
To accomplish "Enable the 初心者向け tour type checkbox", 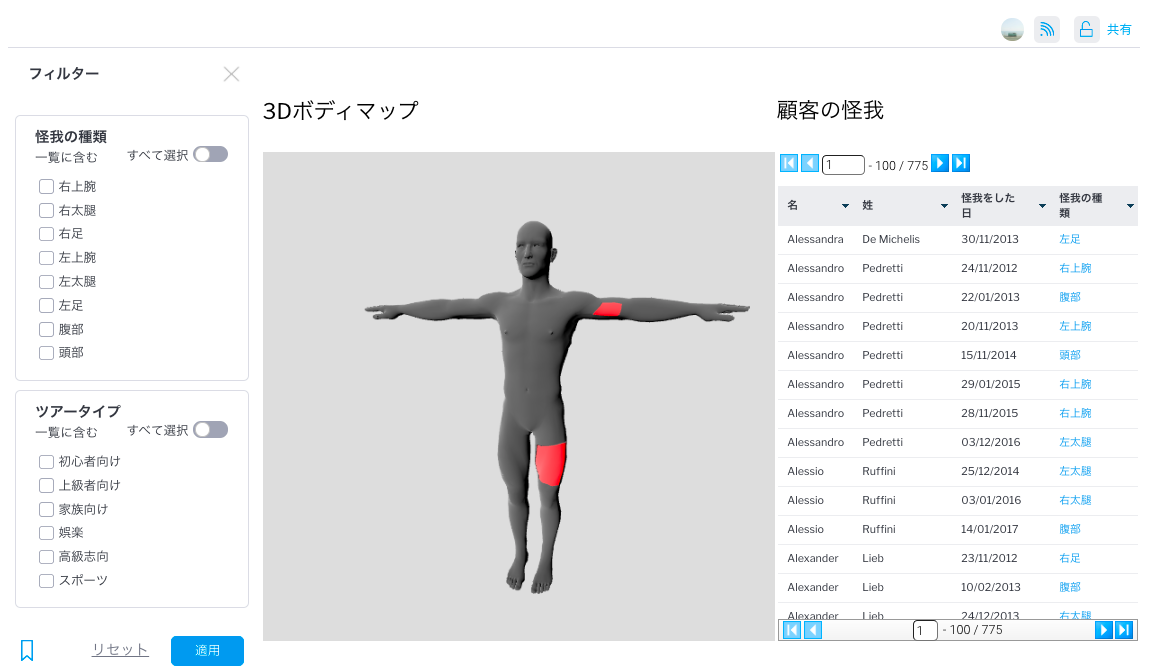I will click(x=46, y=462).
